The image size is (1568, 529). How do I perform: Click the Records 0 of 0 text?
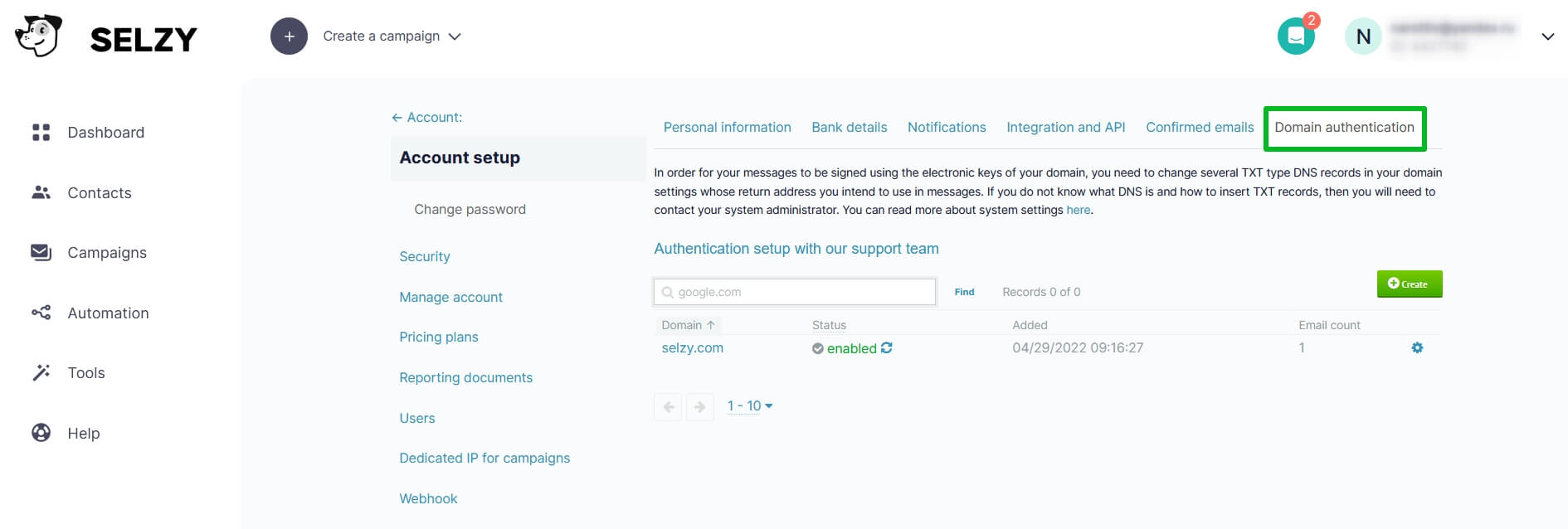(x=1041, y=293)
